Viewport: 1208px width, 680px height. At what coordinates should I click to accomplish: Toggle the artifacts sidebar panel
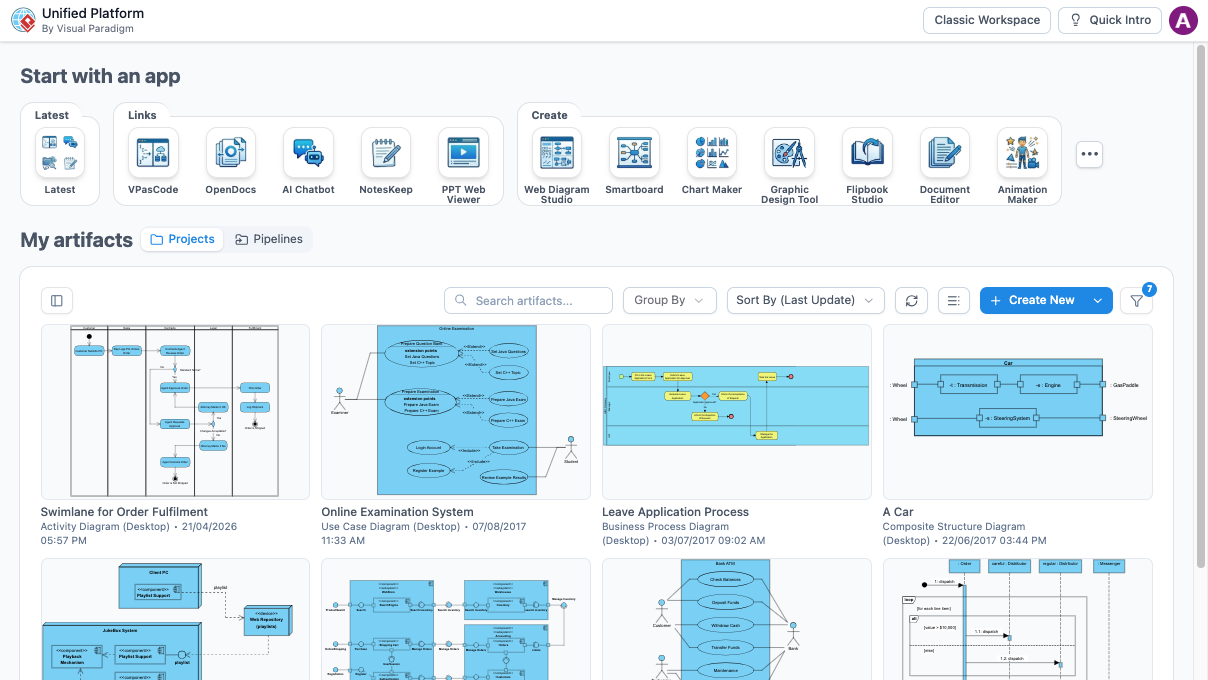click(57, 300)
